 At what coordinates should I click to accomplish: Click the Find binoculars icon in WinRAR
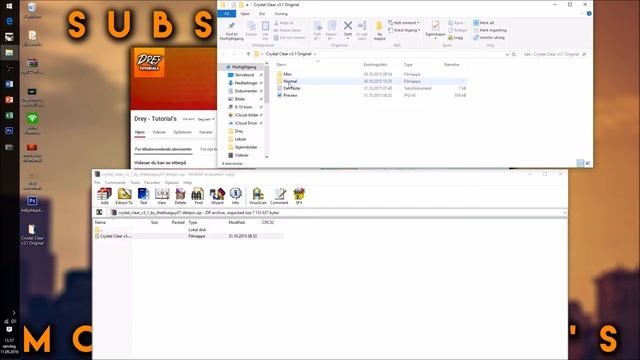click(198, 196)
